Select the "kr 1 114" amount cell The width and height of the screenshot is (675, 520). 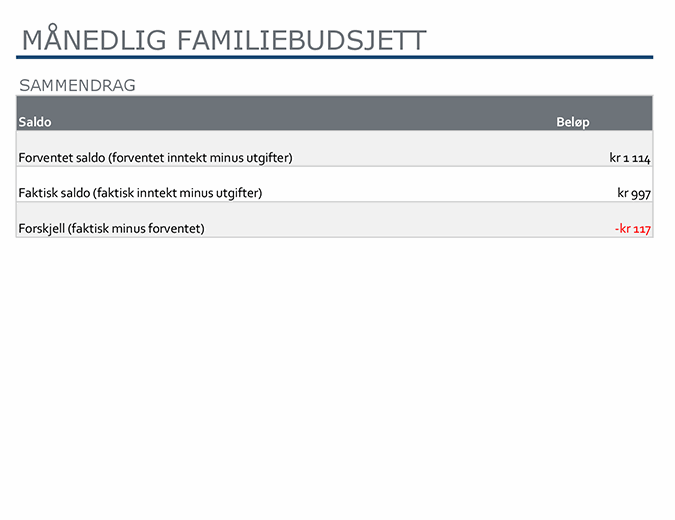click(x=630, y=158)
